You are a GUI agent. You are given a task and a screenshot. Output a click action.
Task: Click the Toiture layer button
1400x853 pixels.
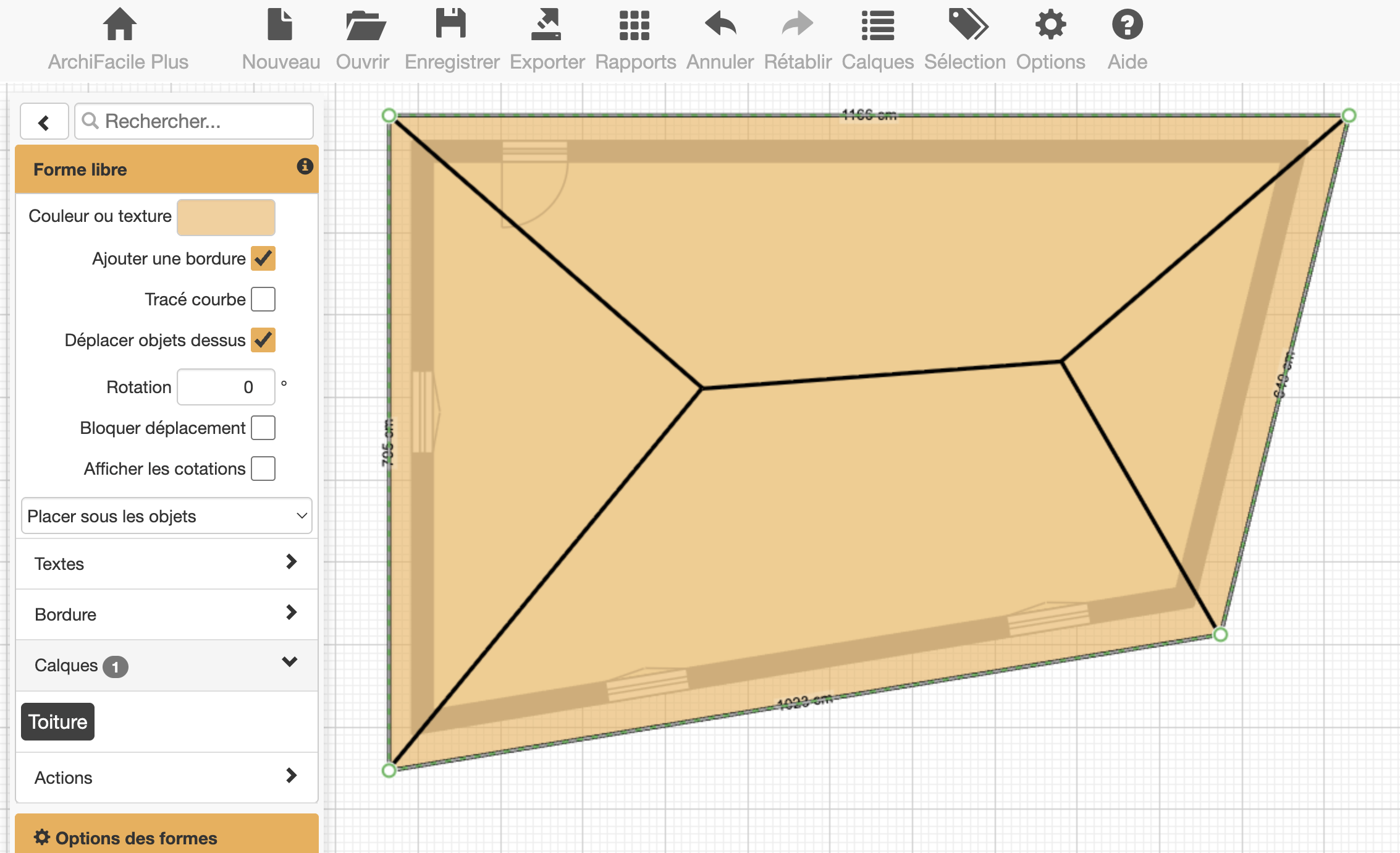[x=58, y=722]
